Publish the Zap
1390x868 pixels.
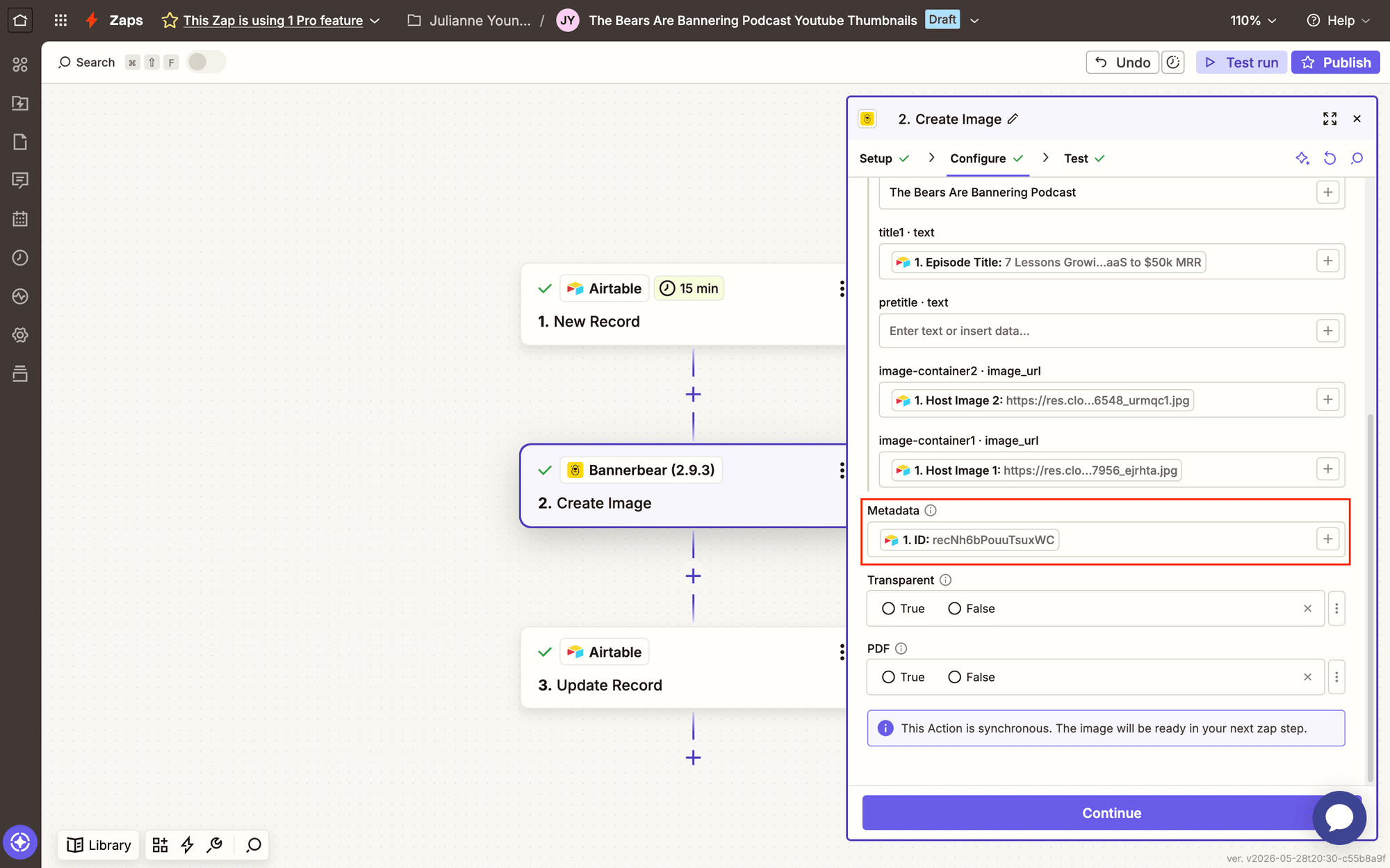pos(1335,63)
